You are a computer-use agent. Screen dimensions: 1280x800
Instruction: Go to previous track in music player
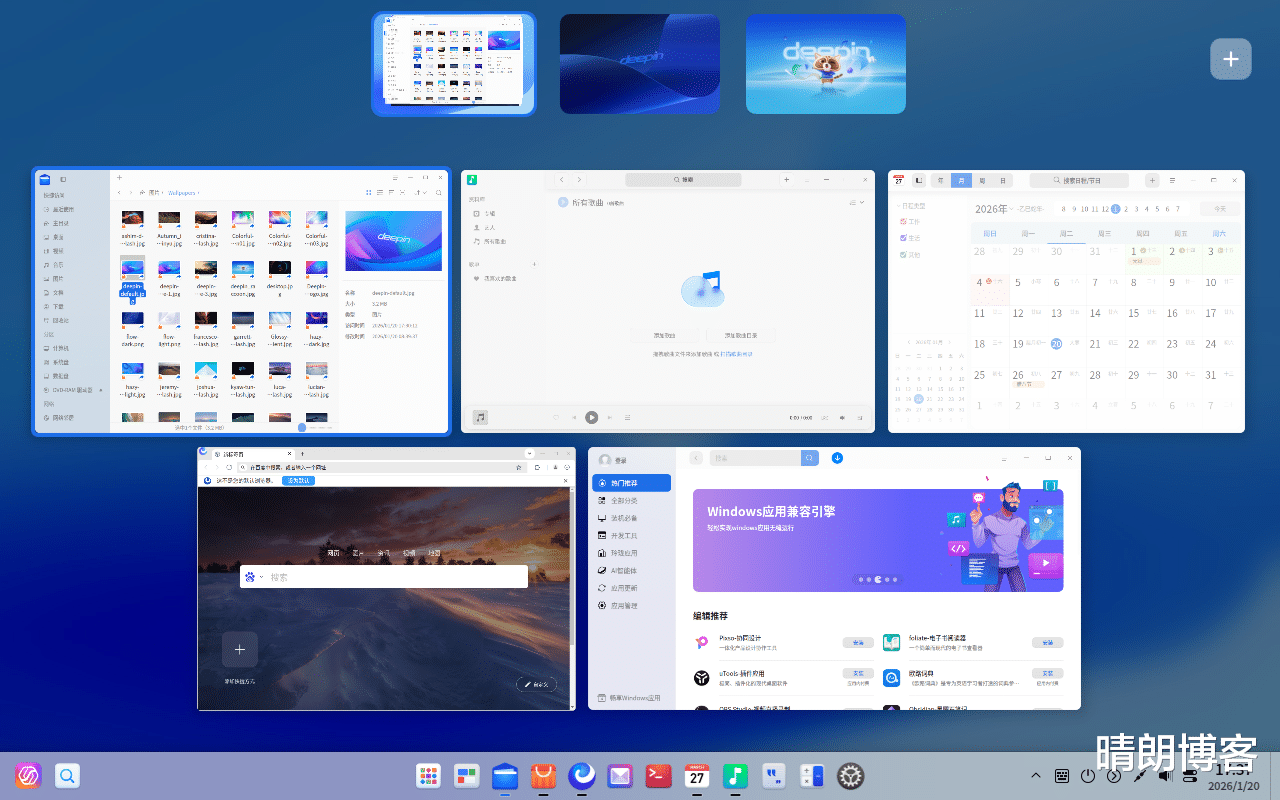click(x=574, y=417)
